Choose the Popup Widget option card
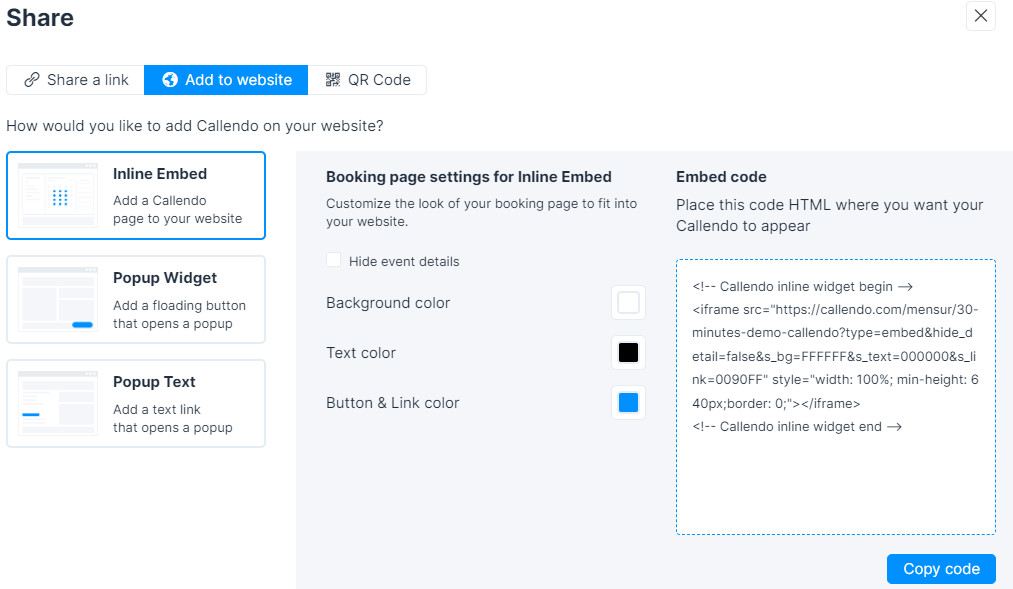 pos(136,300)
